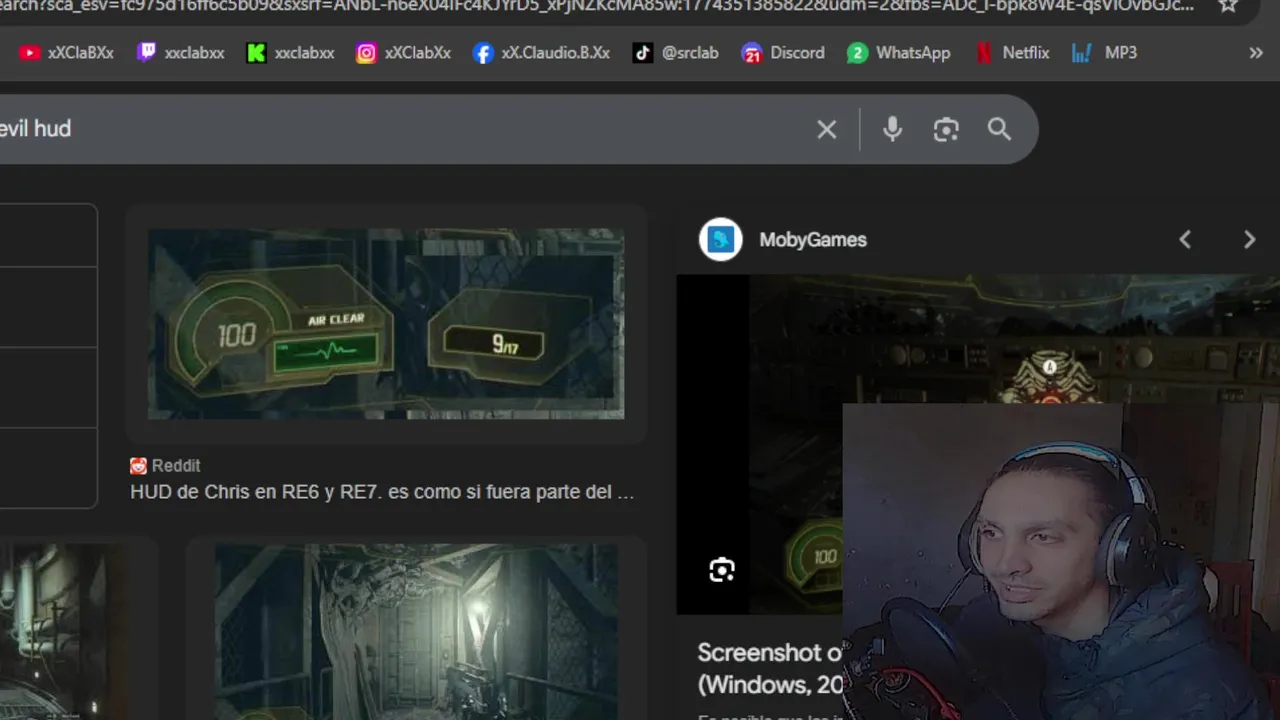Submit the search with the magnifier icon
Viewport: 1280px width, 720px height.
[999, 129]
